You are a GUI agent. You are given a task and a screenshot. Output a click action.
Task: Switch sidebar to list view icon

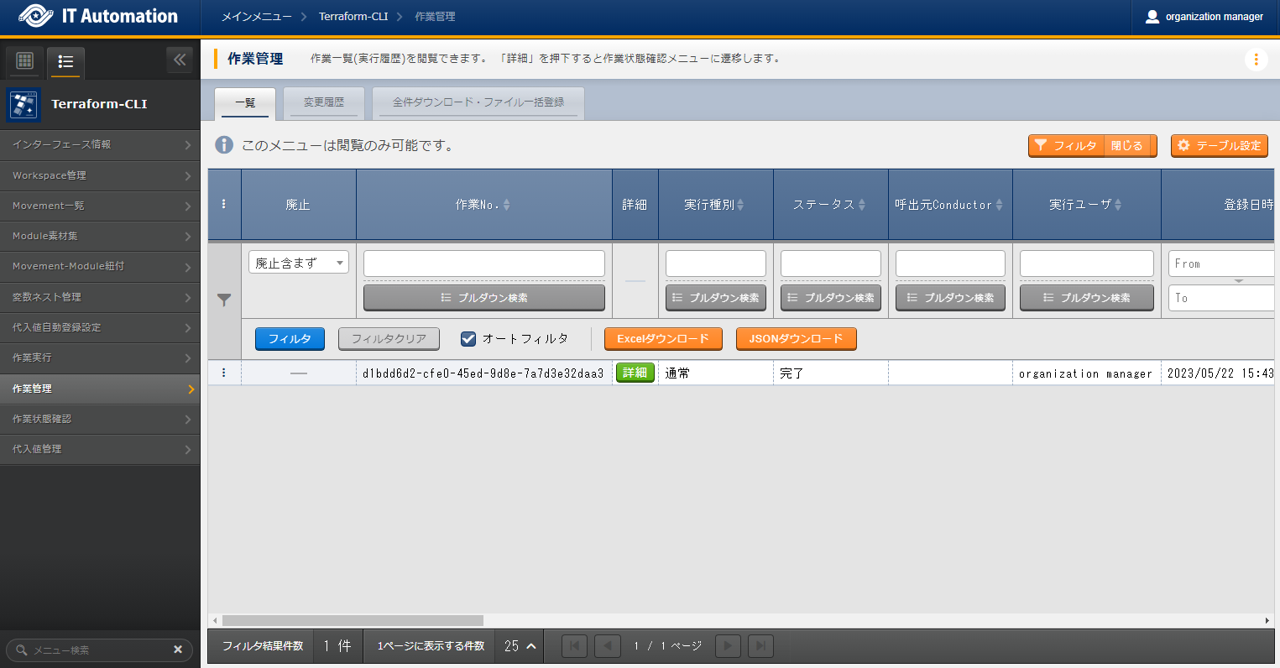pyautogui.click(x=66, y=61)
